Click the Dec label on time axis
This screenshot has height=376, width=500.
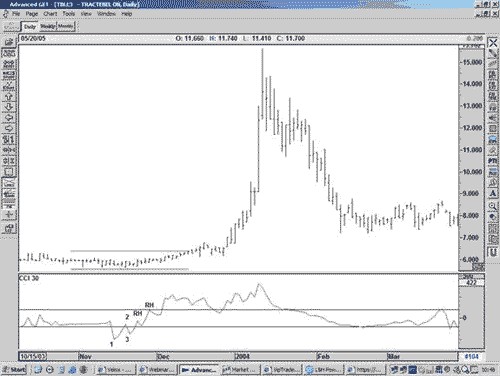point(163,356)
